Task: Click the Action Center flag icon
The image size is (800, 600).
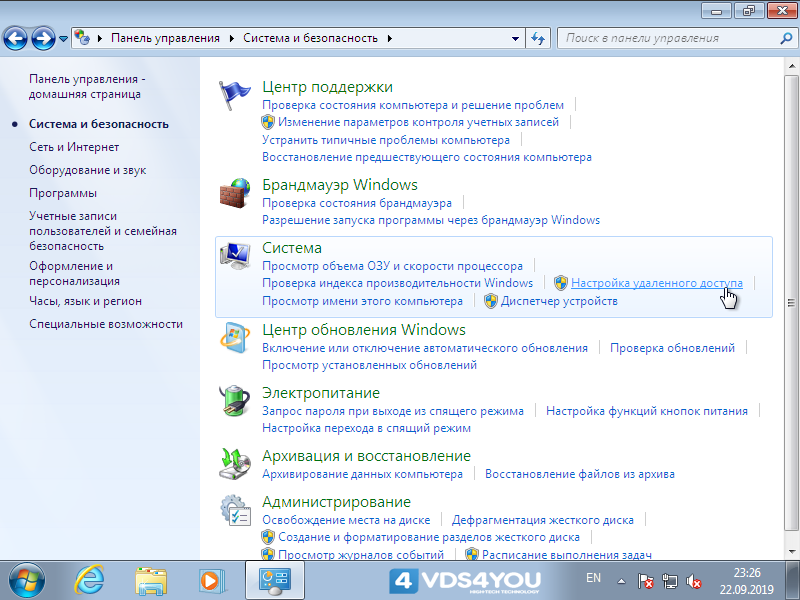Action: 235,95
